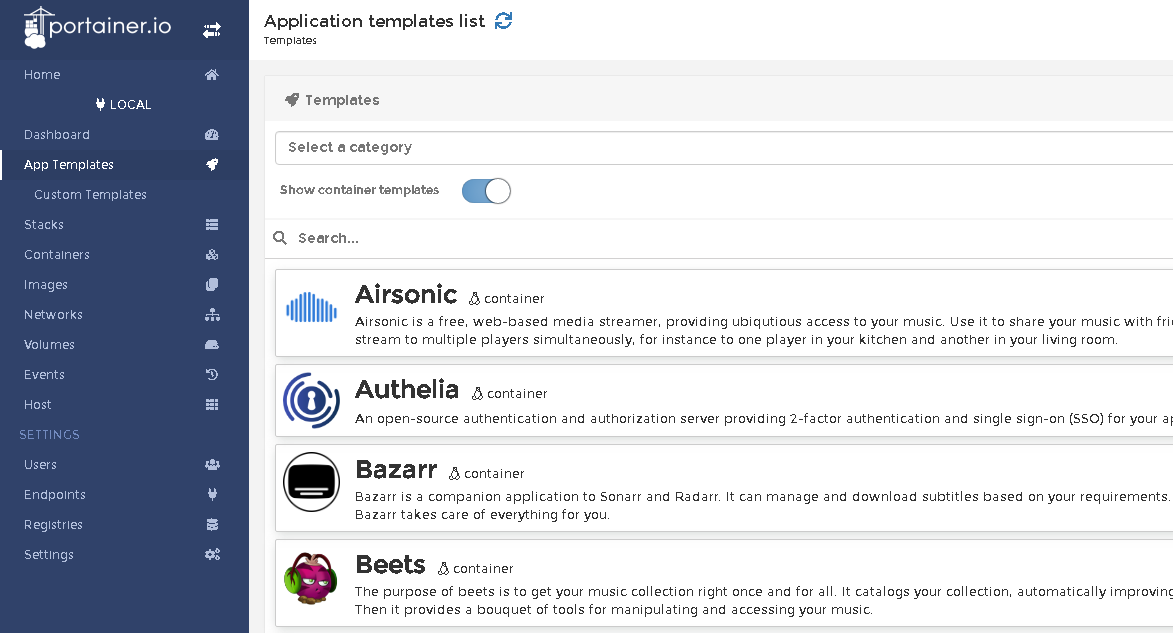Click the template Search field
The height and width of the screenshot is (633, 1173).
pos(700,238)
